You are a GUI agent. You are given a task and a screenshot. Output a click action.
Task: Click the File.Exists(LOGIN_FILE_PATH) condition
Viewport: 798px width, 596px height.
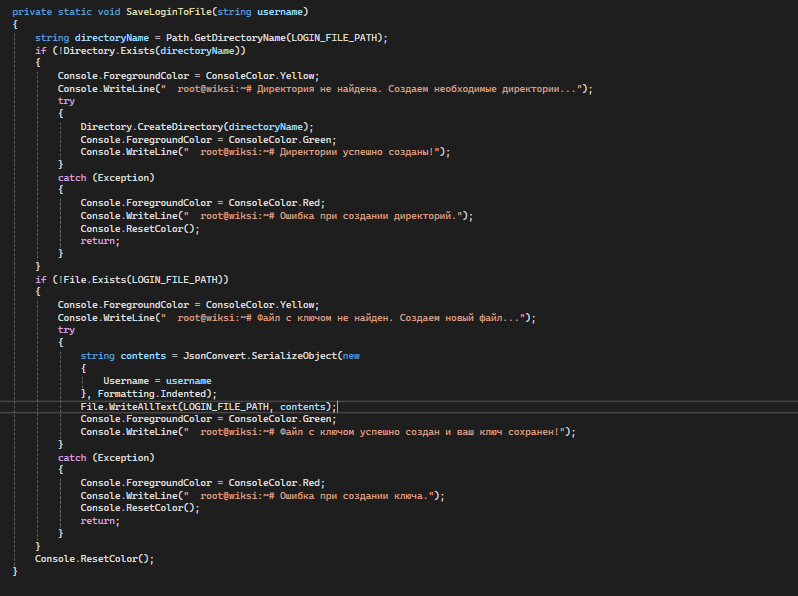pos(143,279)
